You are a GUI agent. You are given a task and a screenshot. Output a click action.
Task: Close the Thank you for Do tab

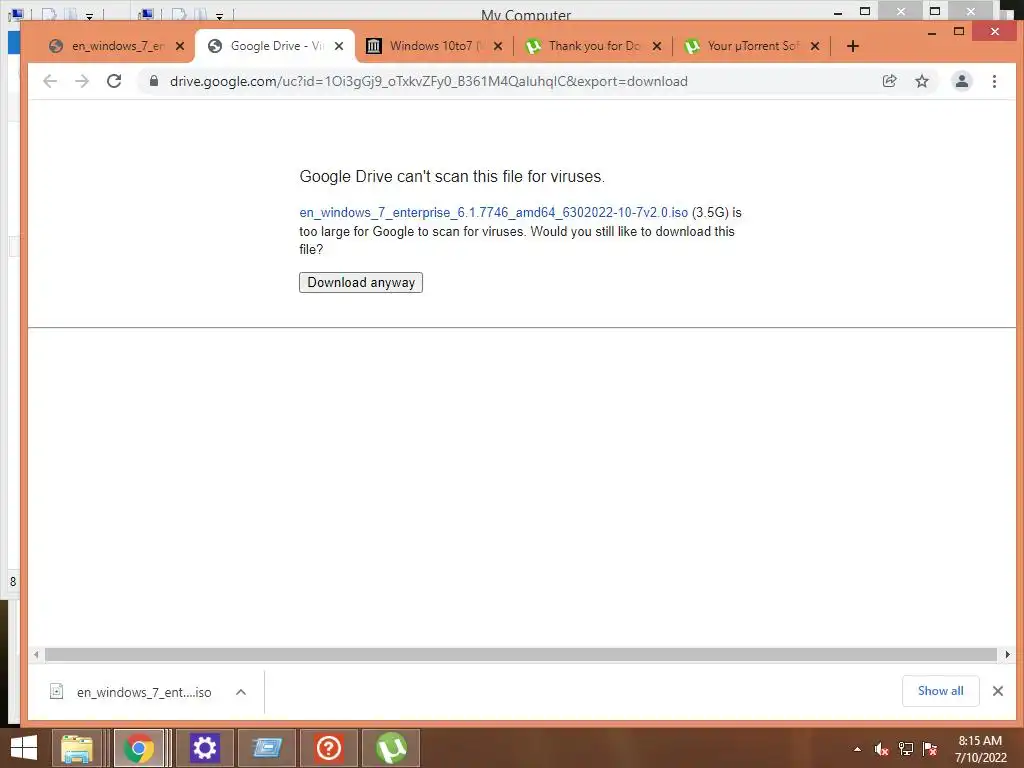point(657,46)
